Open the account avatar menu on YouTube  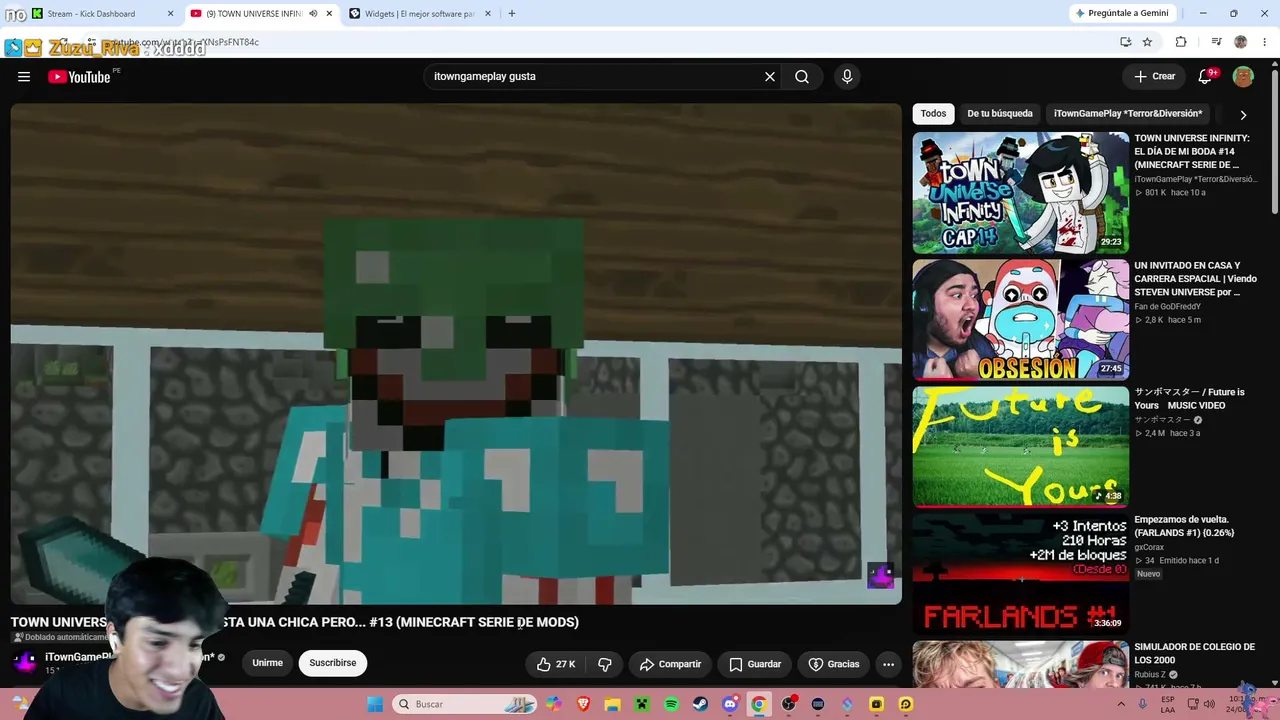click(x=1243, y=77)
